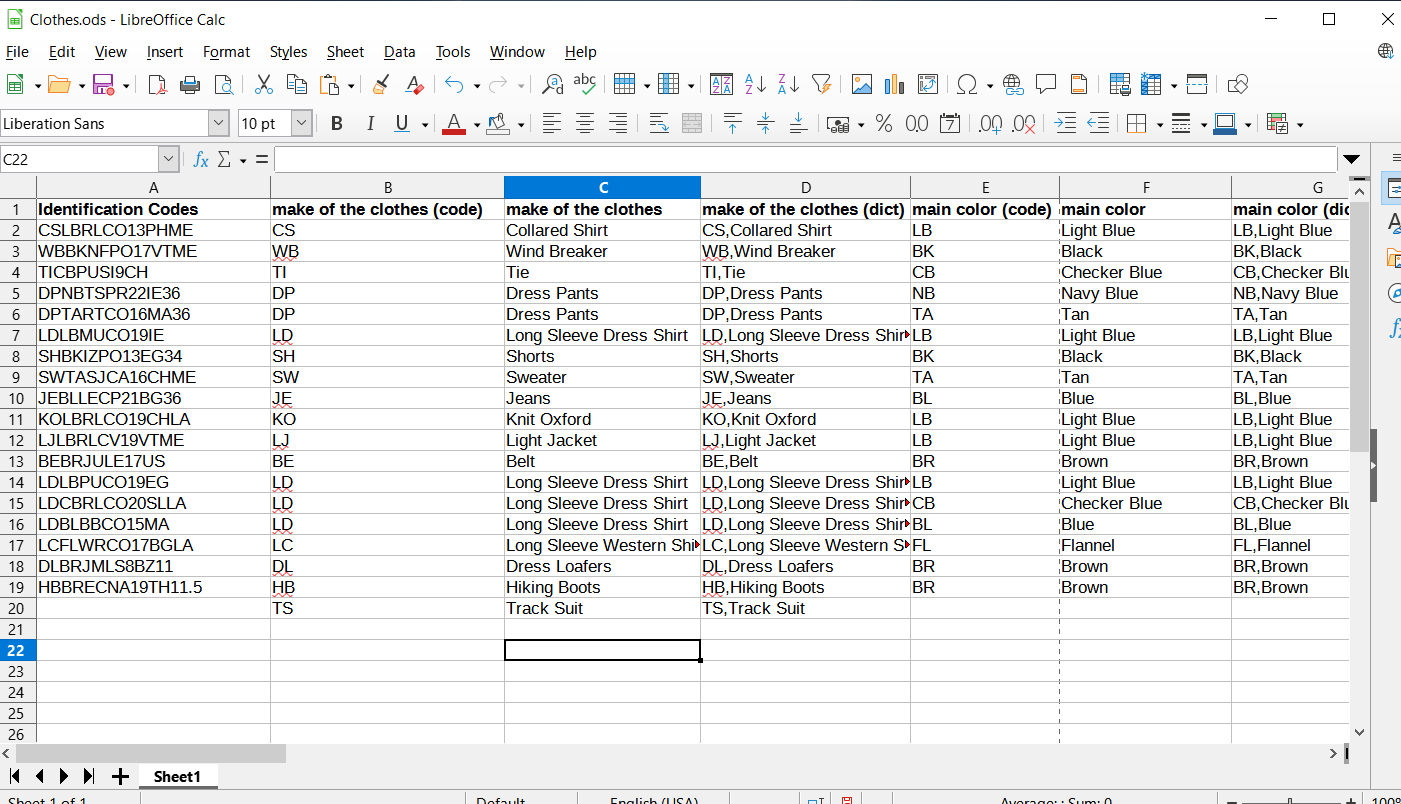Screen dimensions: 1401x804
Task: Toggle split window
Action: [x=1197, y=85]
